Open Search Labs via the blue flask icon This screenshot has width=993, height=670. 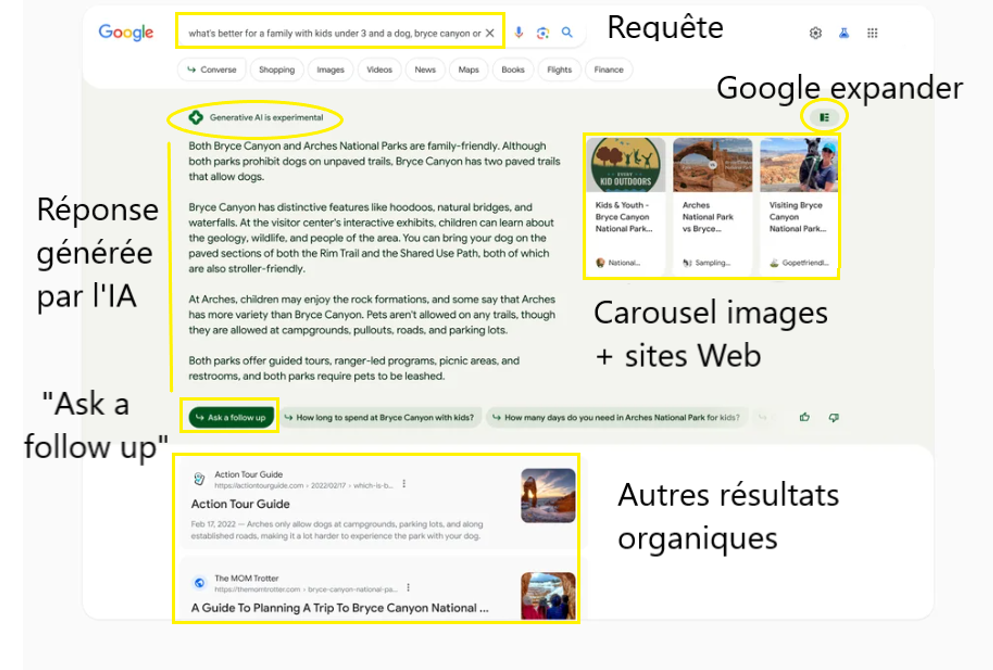(843, 32)
